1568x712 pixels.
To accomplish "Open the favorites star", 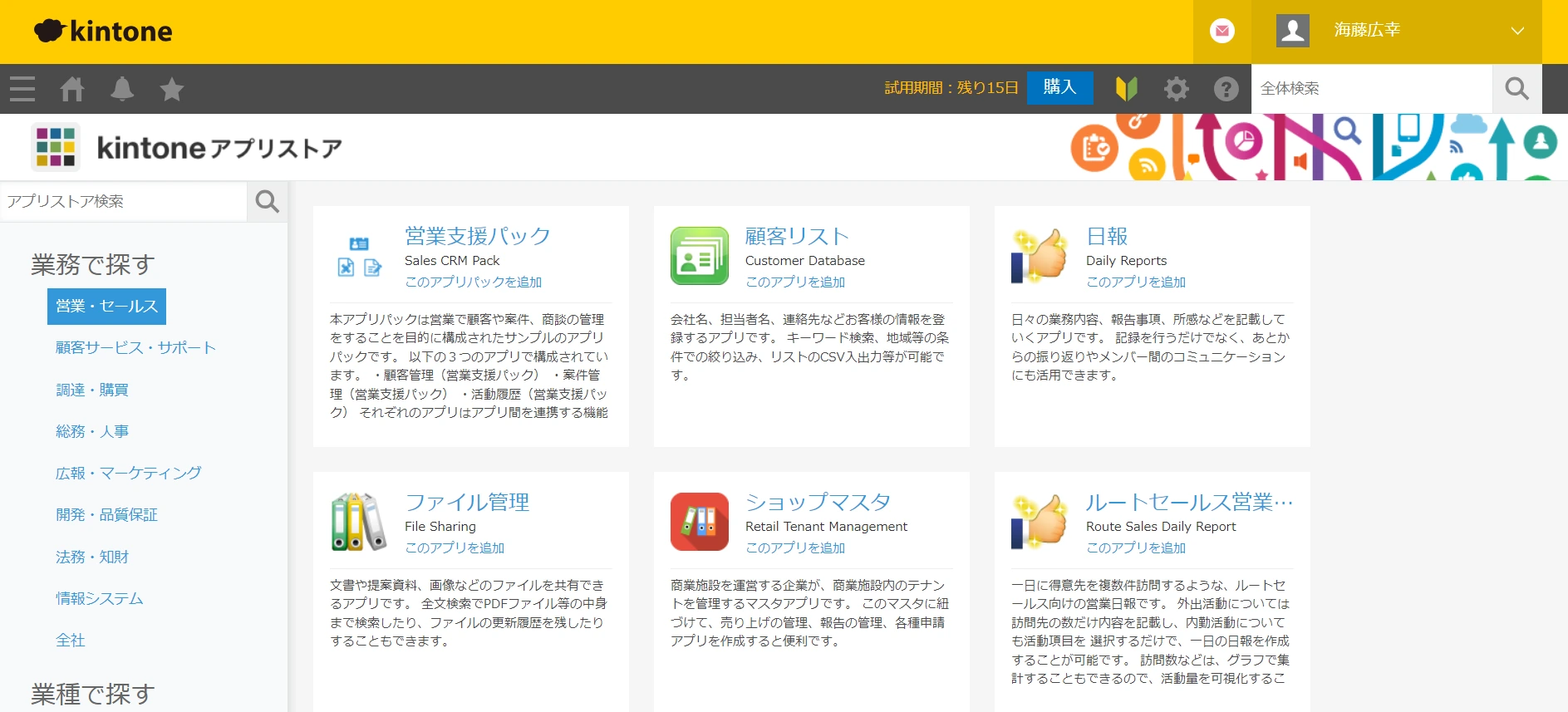I will tap(172, 89).
